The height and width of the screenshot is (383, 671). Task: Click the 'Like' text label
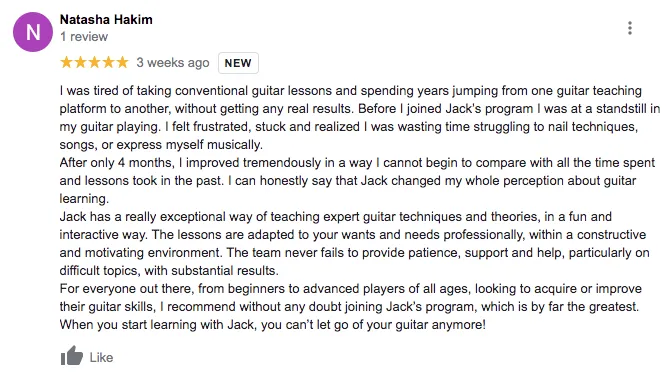tap(101, 357)
